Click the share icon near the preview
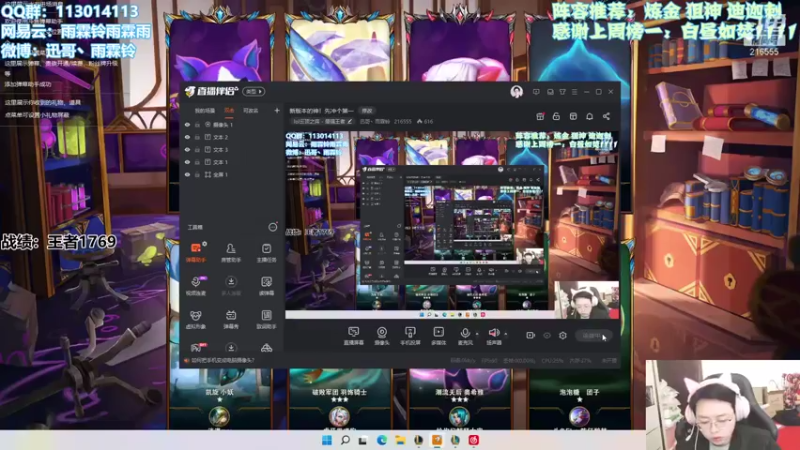800x450 pixels. point(606,116)
